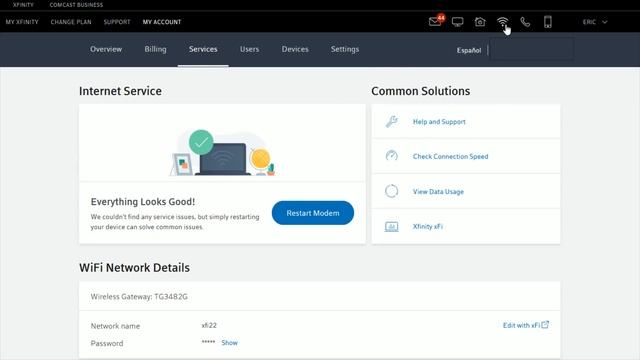Select the Services tab
Viewport: 640px width, 360px height.
203,49
